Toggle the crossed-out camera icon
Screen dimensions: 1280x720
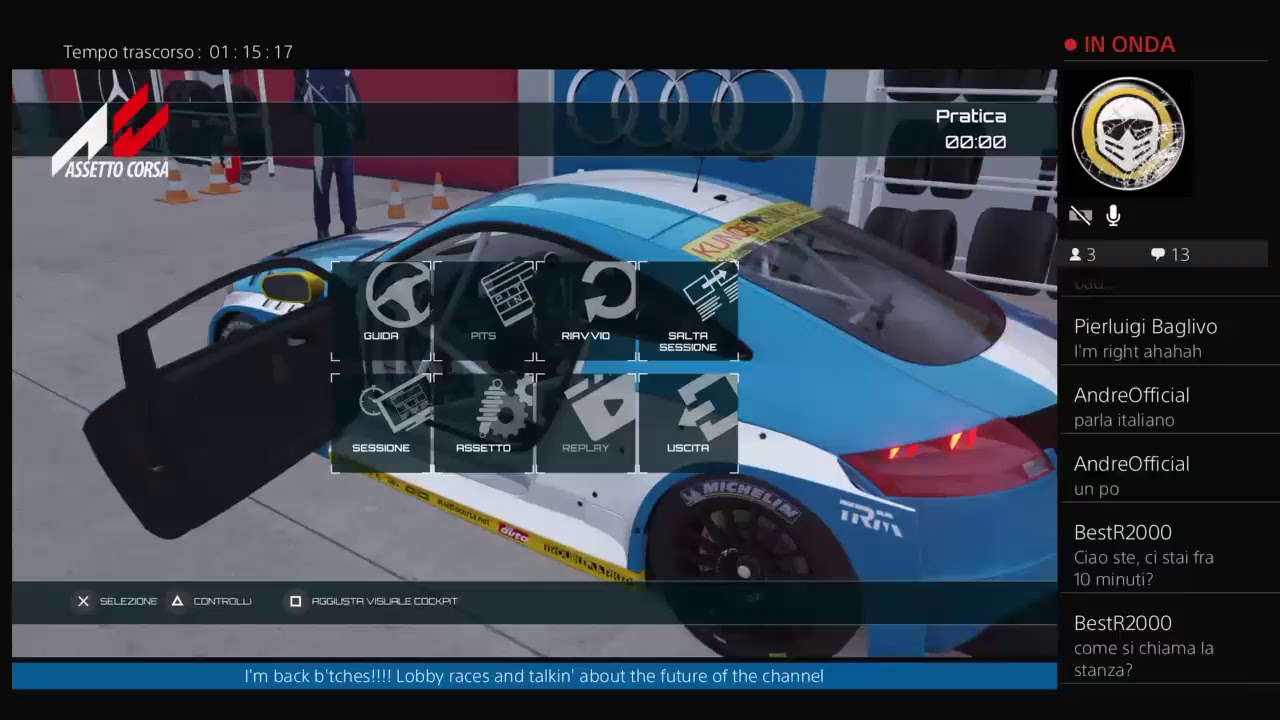click(1080, 215)
